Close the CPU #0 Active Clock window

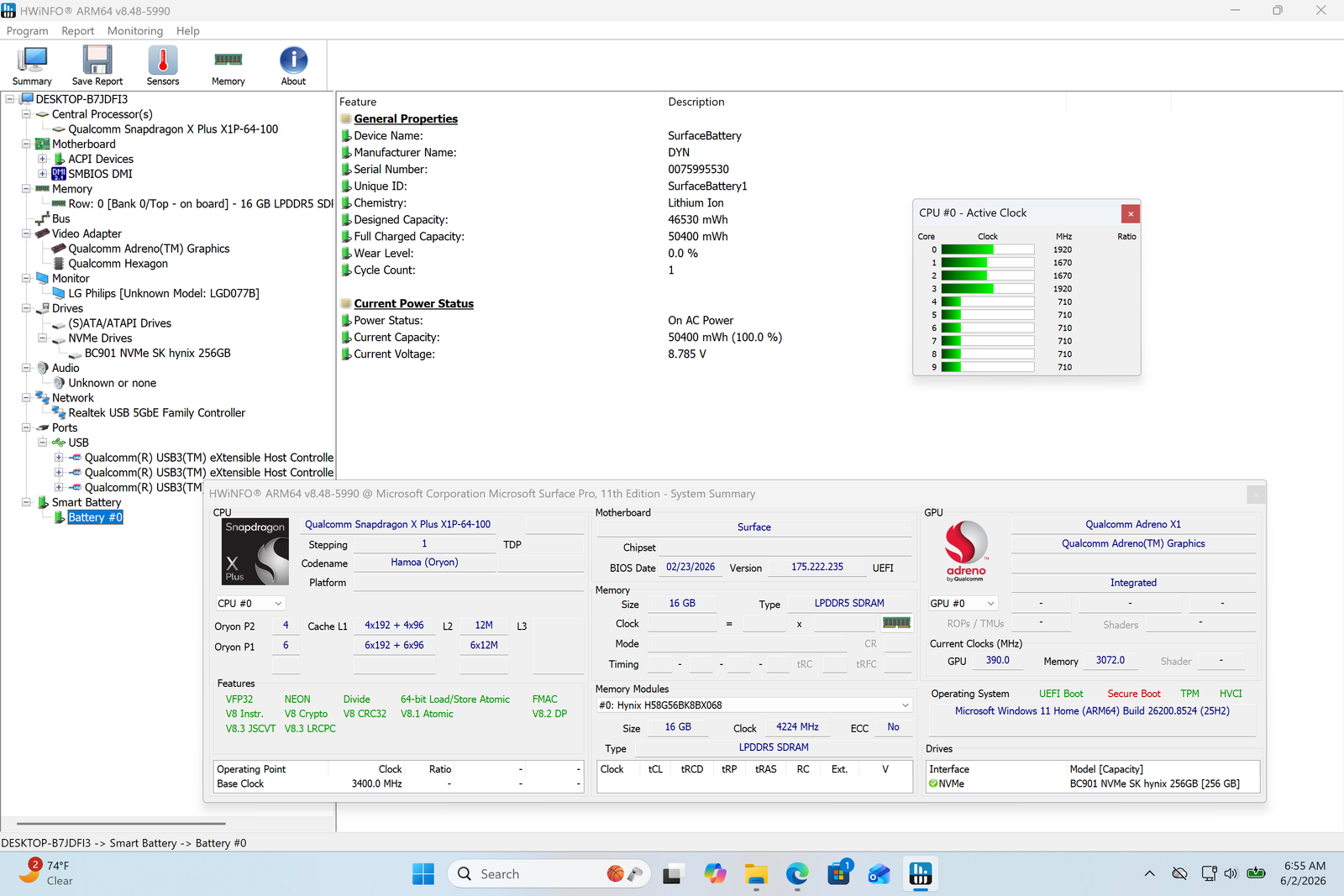pyautogui.click(x=1131, y=213)
